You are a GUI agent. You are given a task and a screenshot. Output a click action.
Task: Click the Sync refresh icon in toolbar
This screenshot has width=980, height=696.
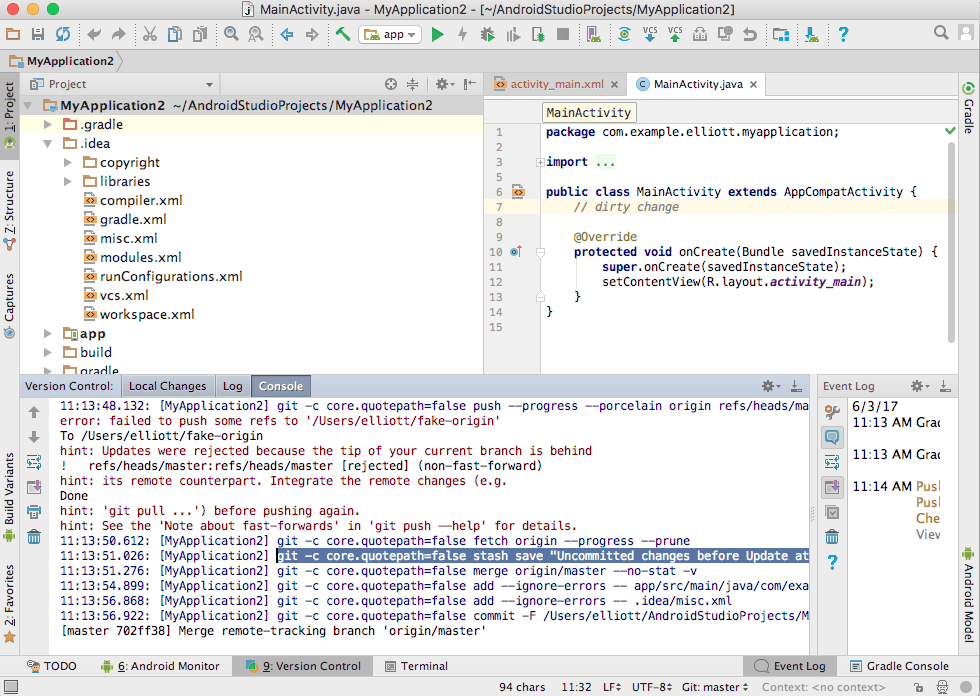(x=63, y=35)
